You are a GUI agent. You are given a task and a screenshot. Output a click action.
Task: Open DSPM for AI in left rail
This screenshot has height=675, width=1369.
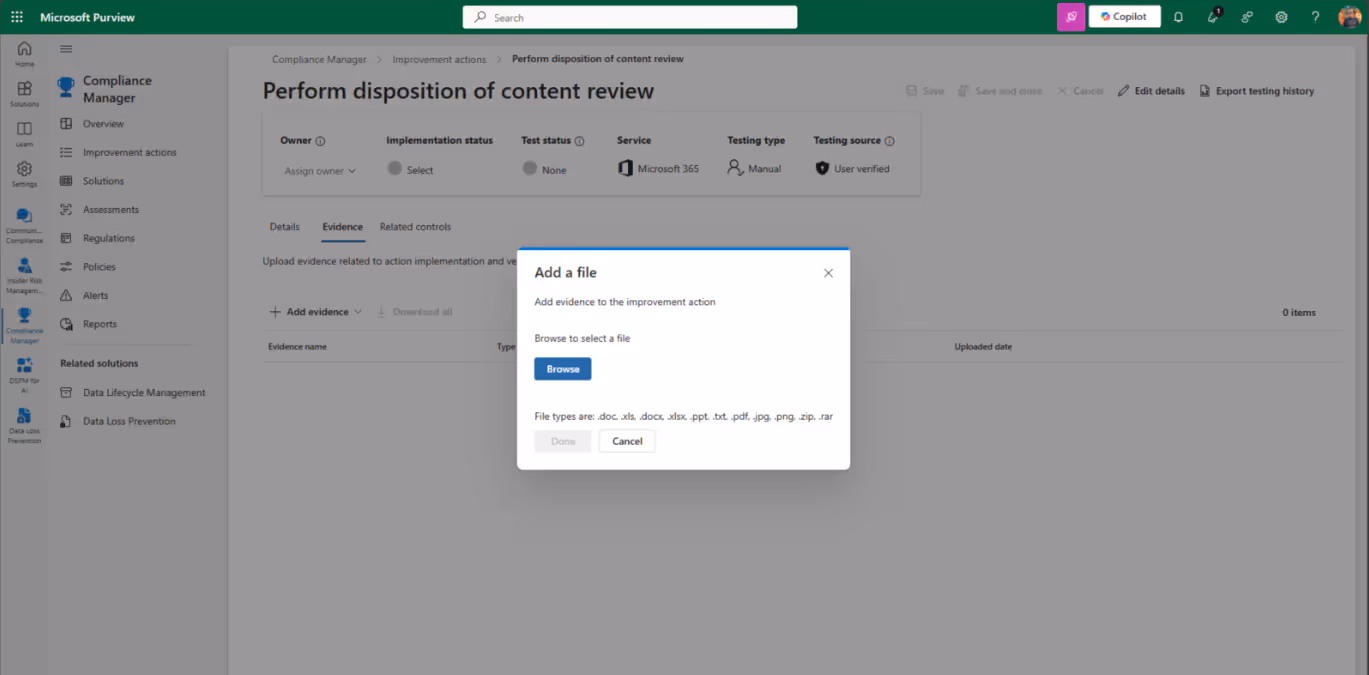click(x=24, y=376)
